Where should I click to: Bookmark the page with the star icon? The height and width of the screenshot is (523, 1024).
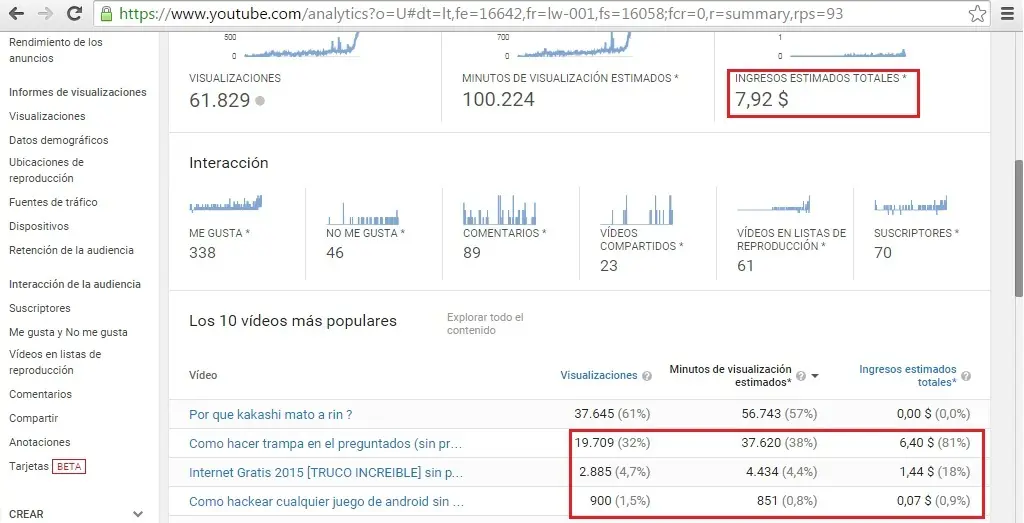click(977, 14)
